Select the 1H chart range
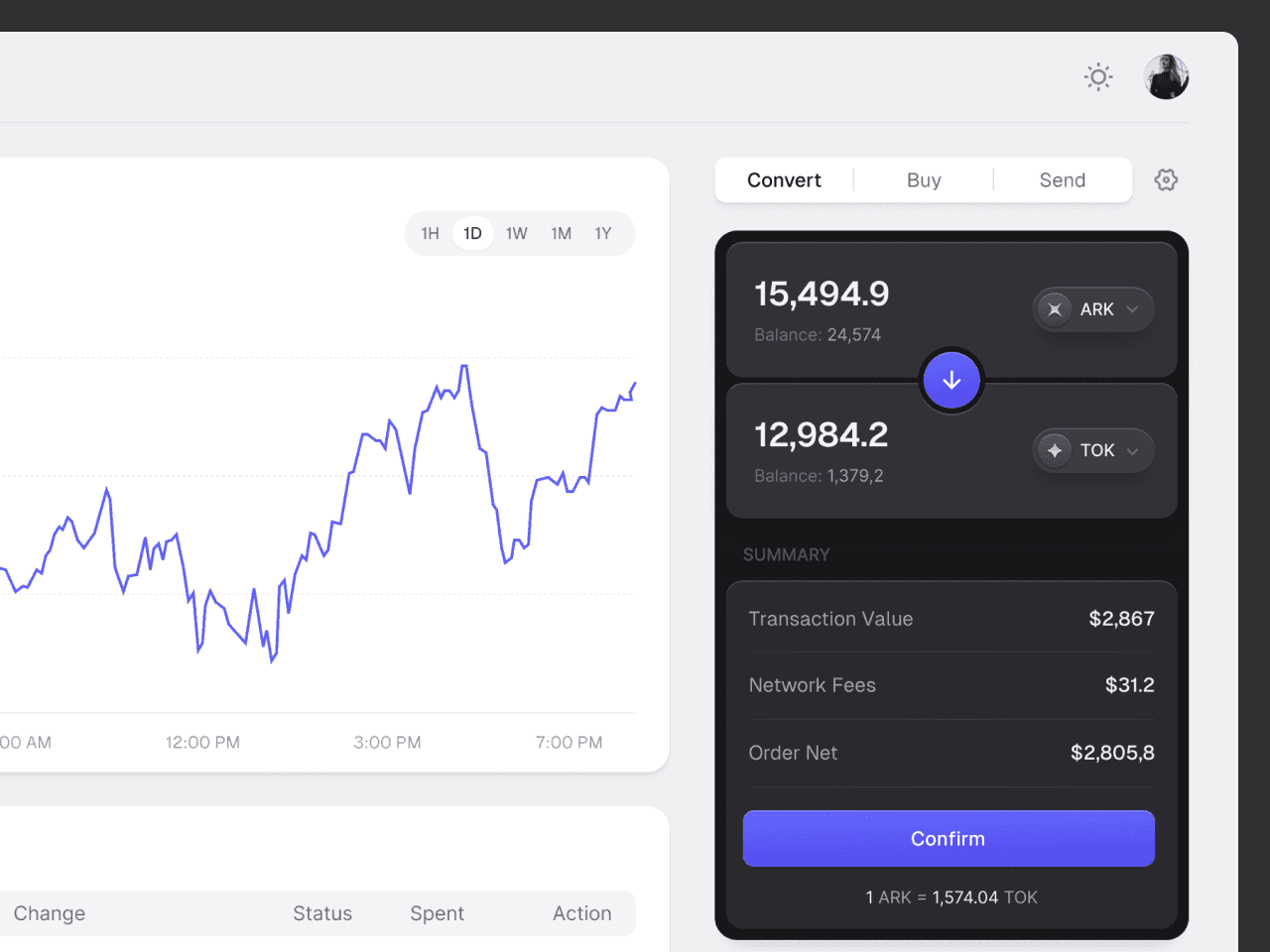This screenshot has height=952, width=1270. (x=430, y=233)
